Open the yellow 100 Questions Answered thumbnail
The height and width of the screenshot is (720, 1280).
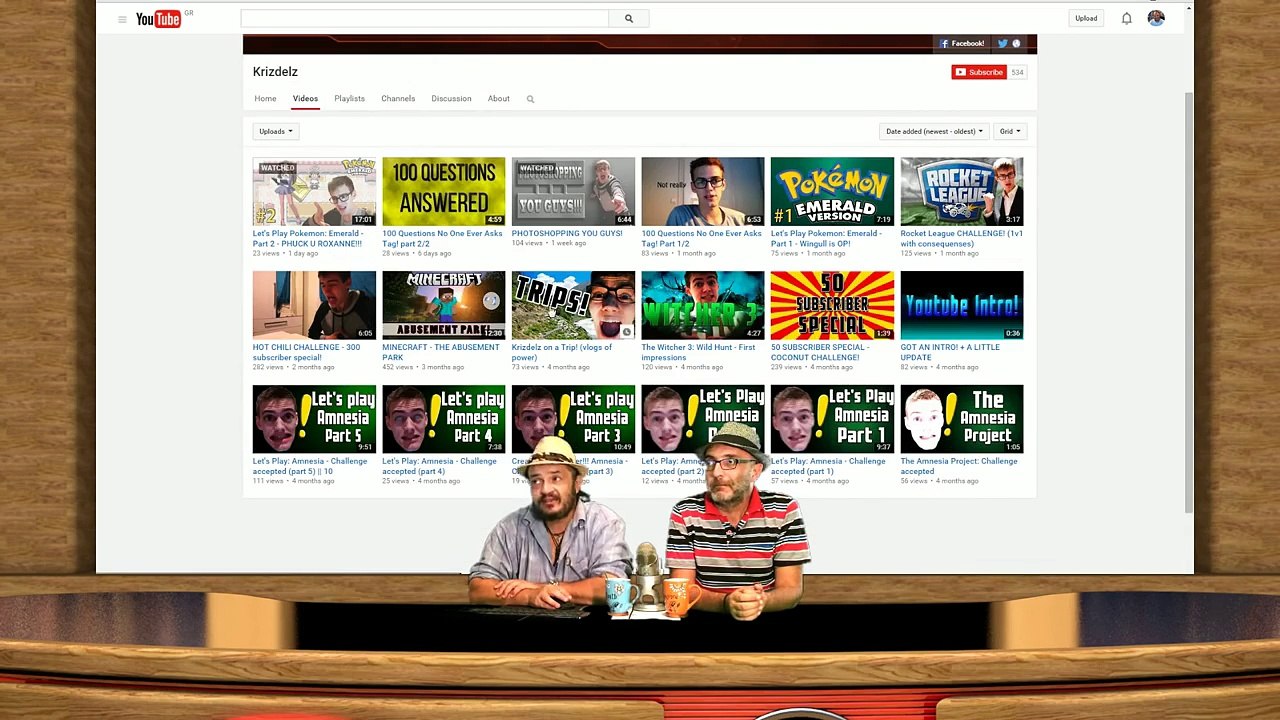tap(444, 191)
